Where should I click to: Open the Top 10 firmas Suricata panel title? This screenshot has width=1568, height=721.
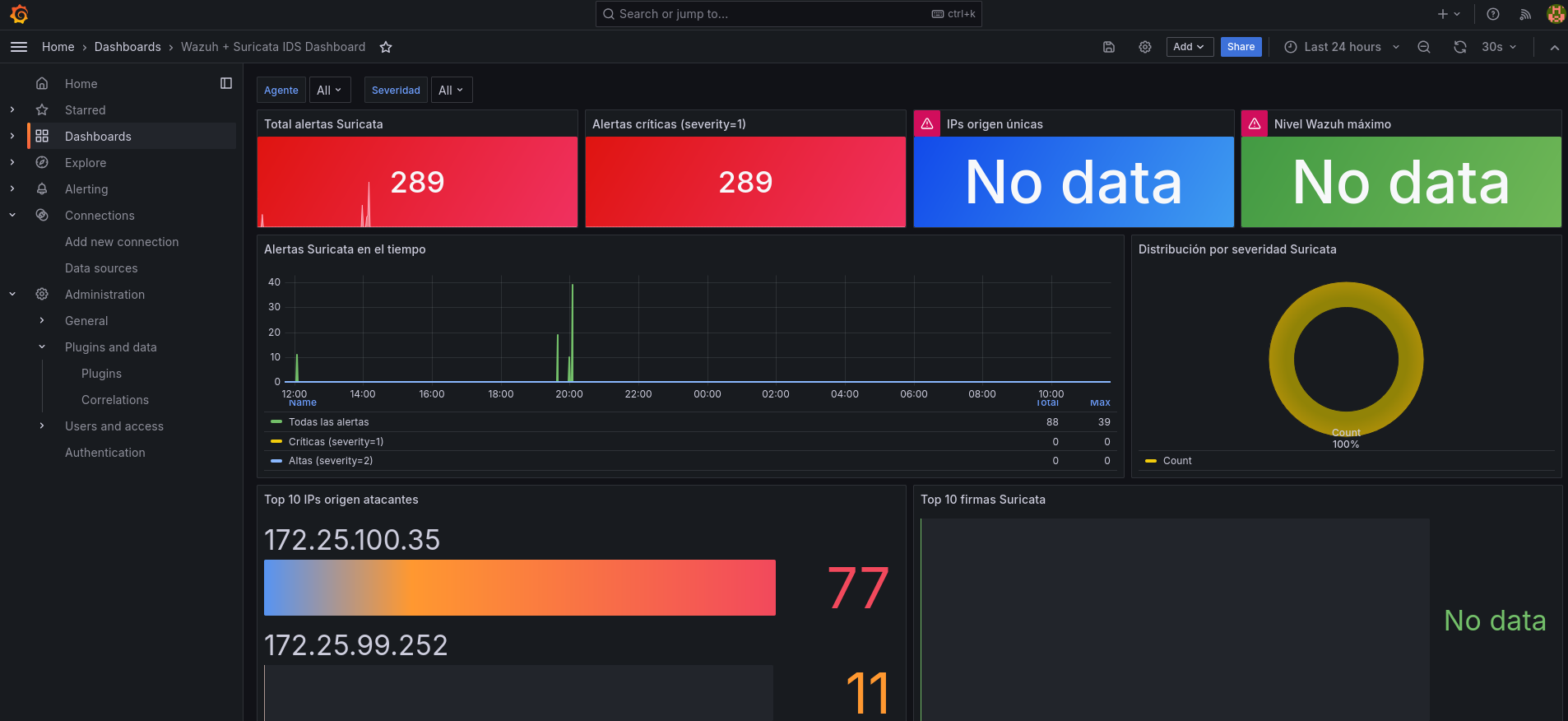983,499
